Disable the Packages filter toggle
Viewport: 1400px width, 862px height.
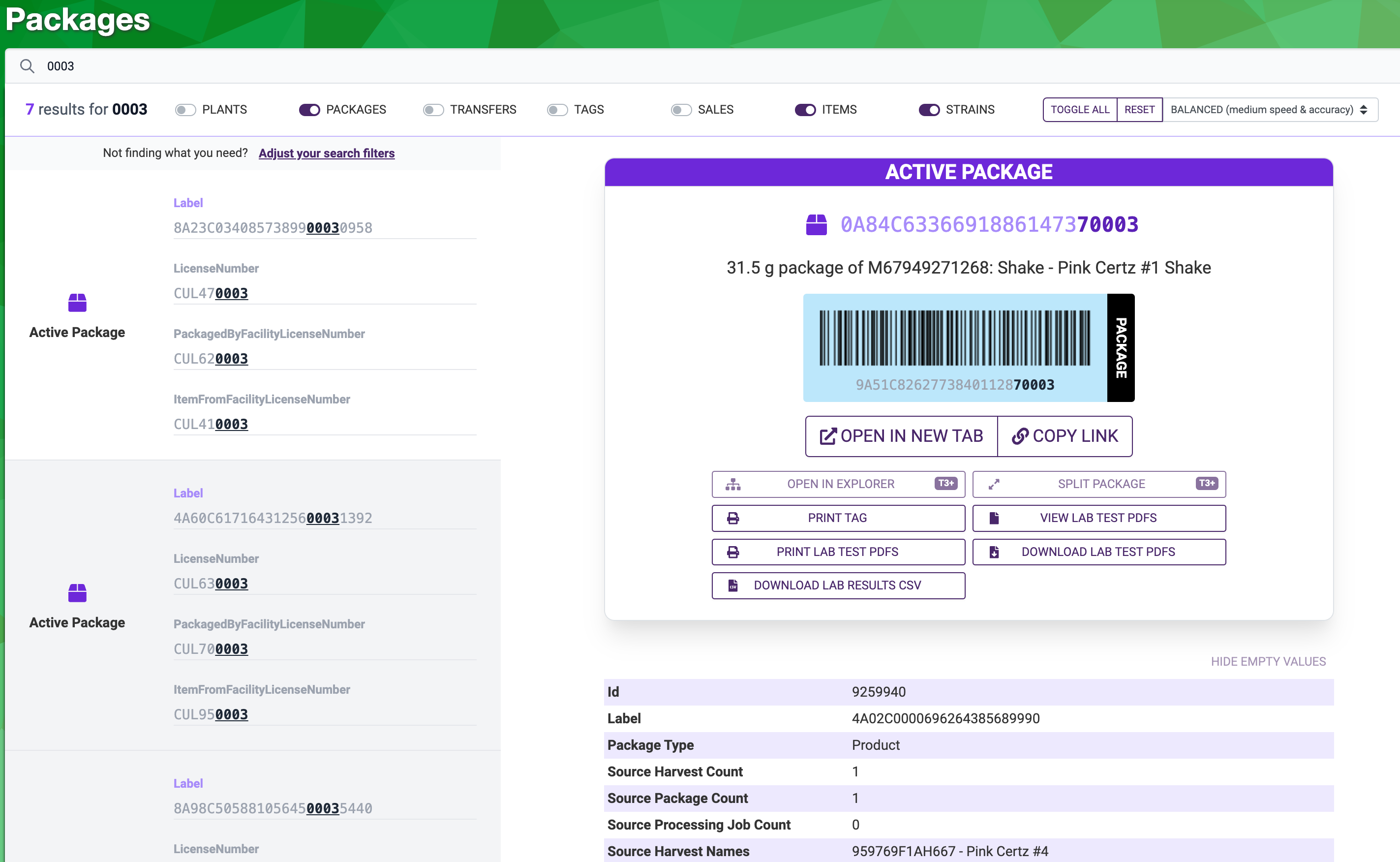[x=309, y=109]
